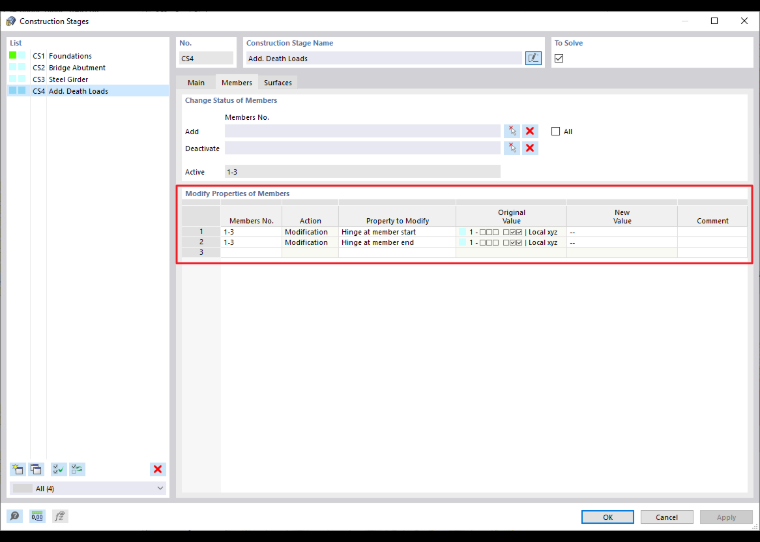Toggle the To Solve checkbox

559,58
